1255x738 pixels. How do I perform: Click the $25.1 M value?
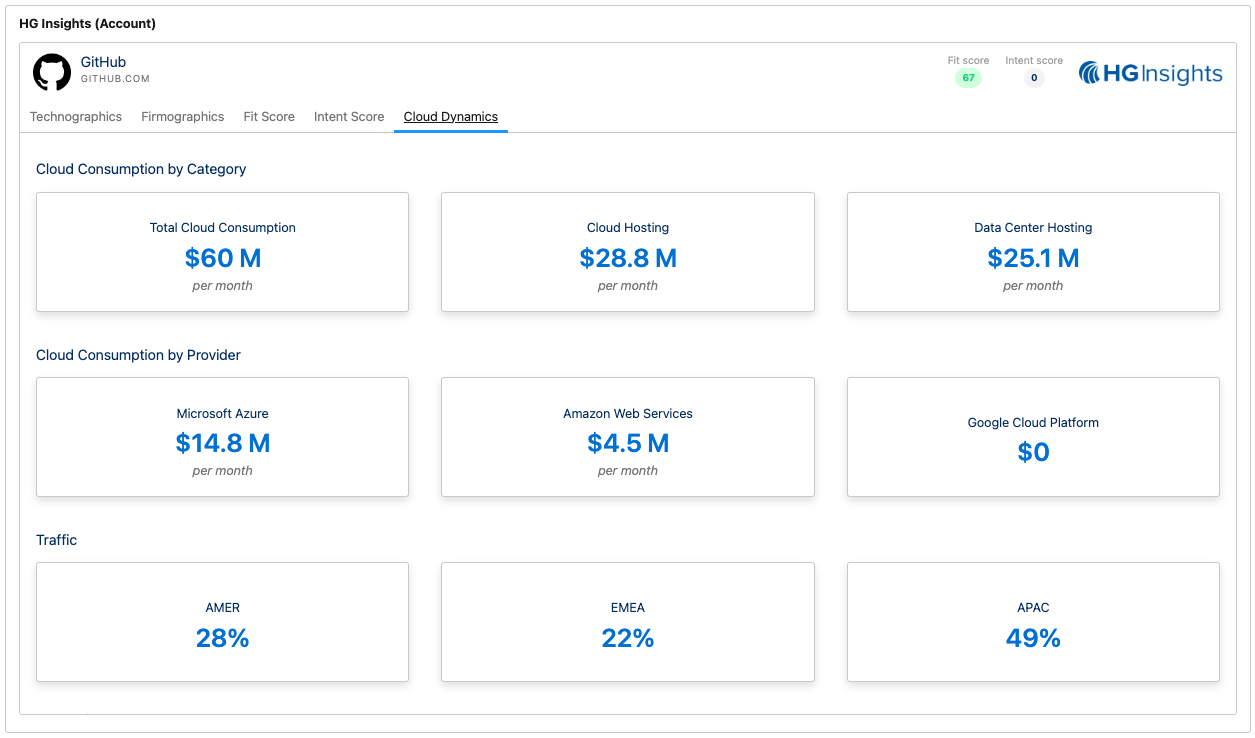(1033, 258)
